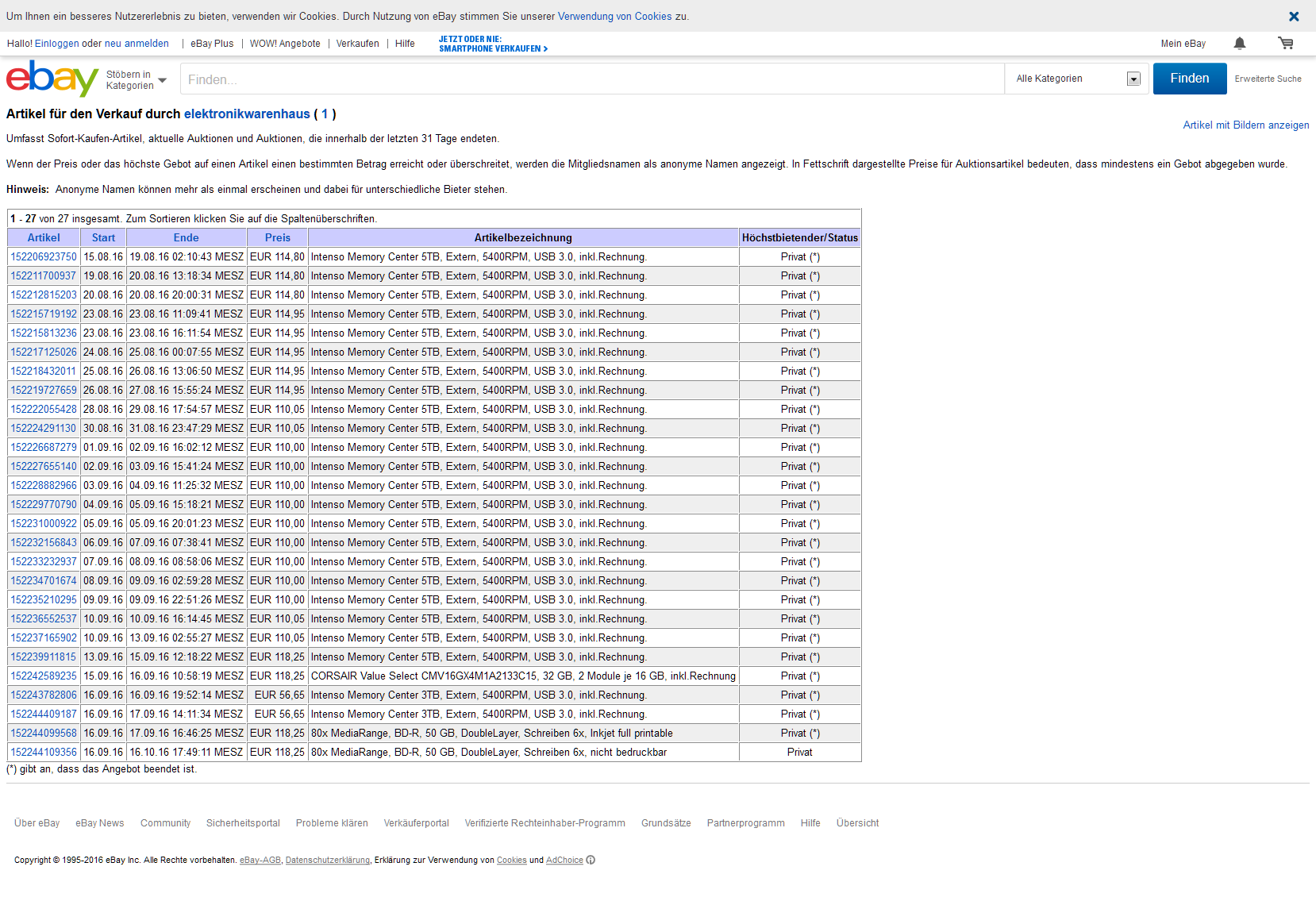1316x905 pixels.
Task: Open Datenschutzerklärung link
Action: (328, 861)
